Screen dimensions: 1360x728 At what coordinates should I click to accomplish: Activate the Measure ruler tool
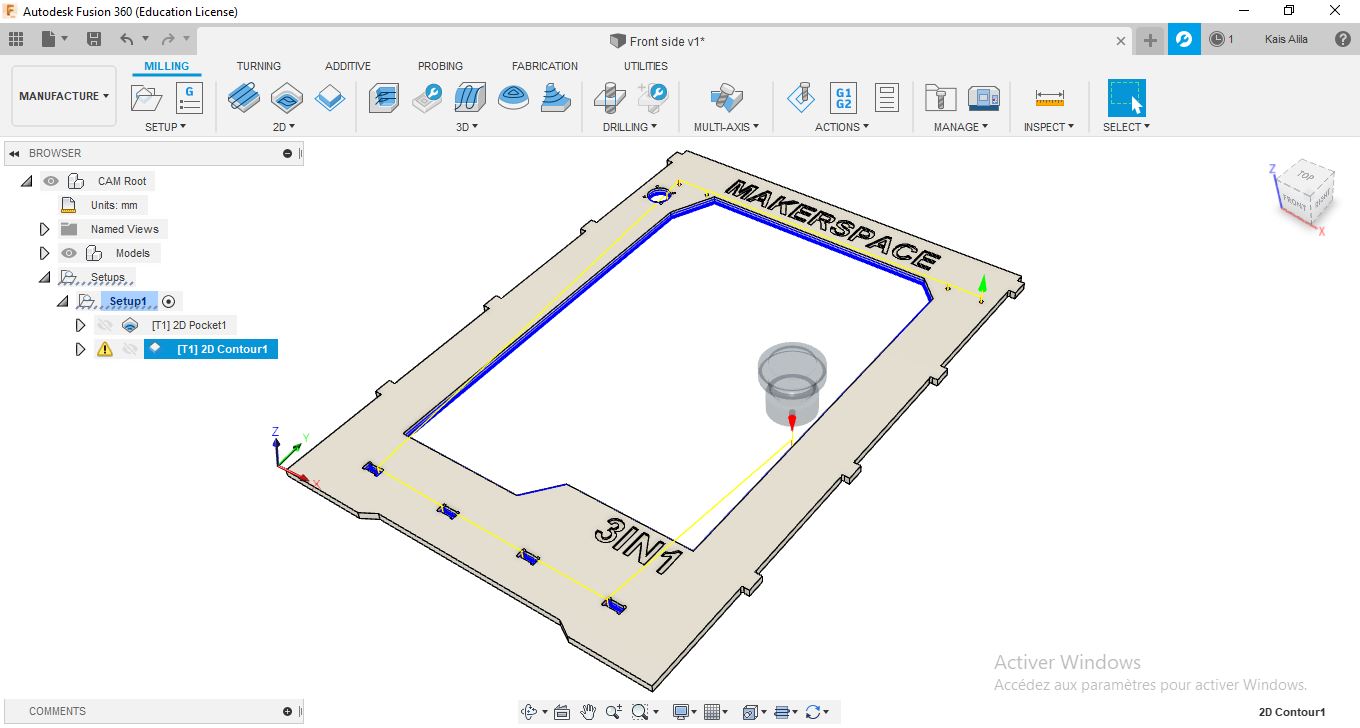point(1049,98)
